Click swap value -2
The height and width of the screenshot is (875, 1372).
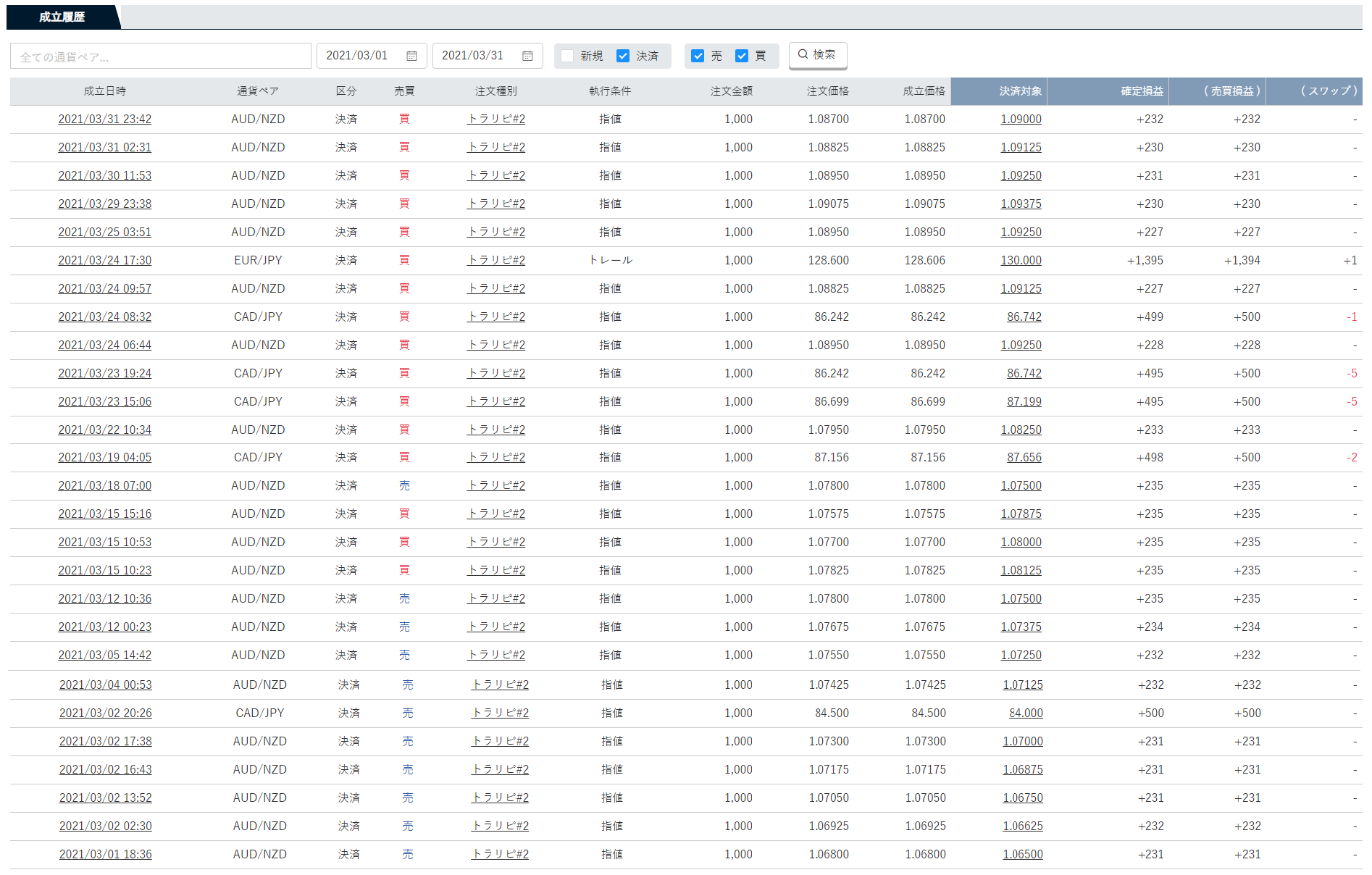1352,457
